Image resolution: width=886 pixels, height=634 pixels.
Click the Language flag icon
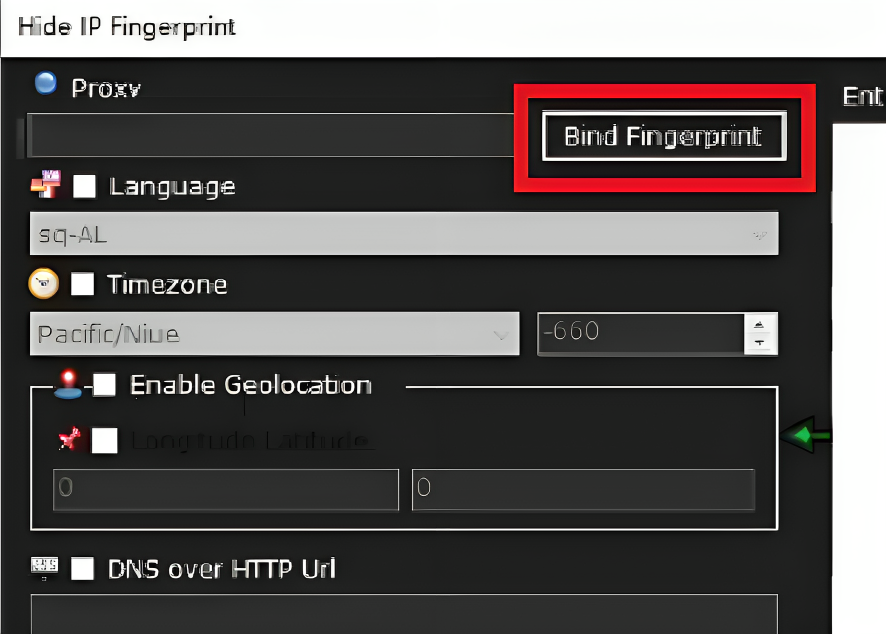46,184
